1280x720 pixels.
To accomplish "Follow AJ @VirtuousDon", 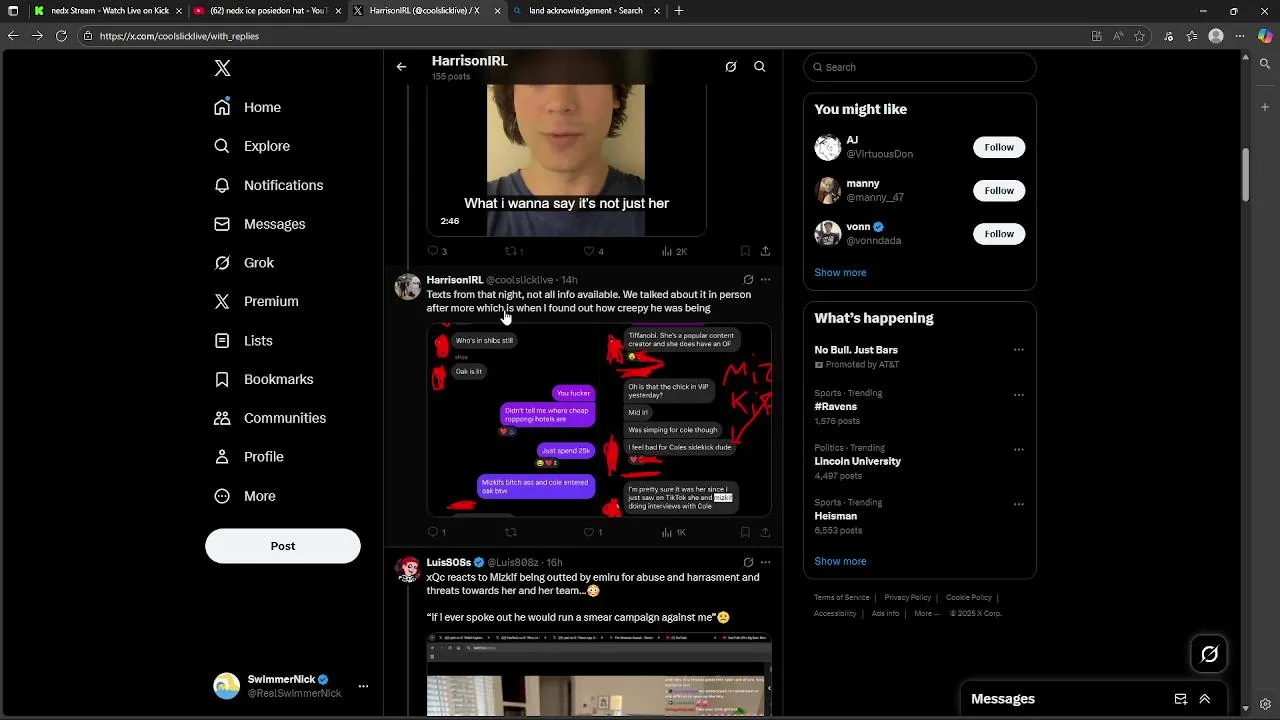I will (999, 147).
